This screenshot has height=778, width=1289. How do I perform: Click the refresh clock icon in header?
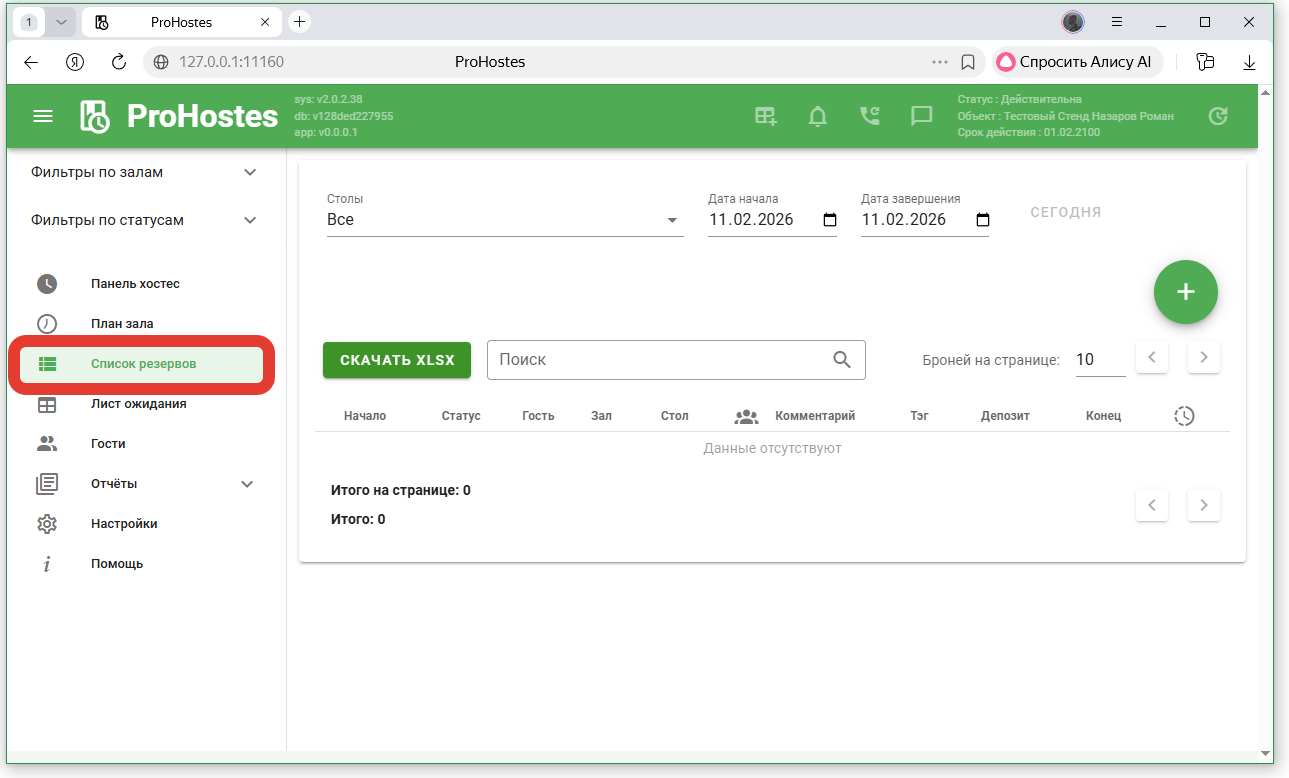point(1217,116)
